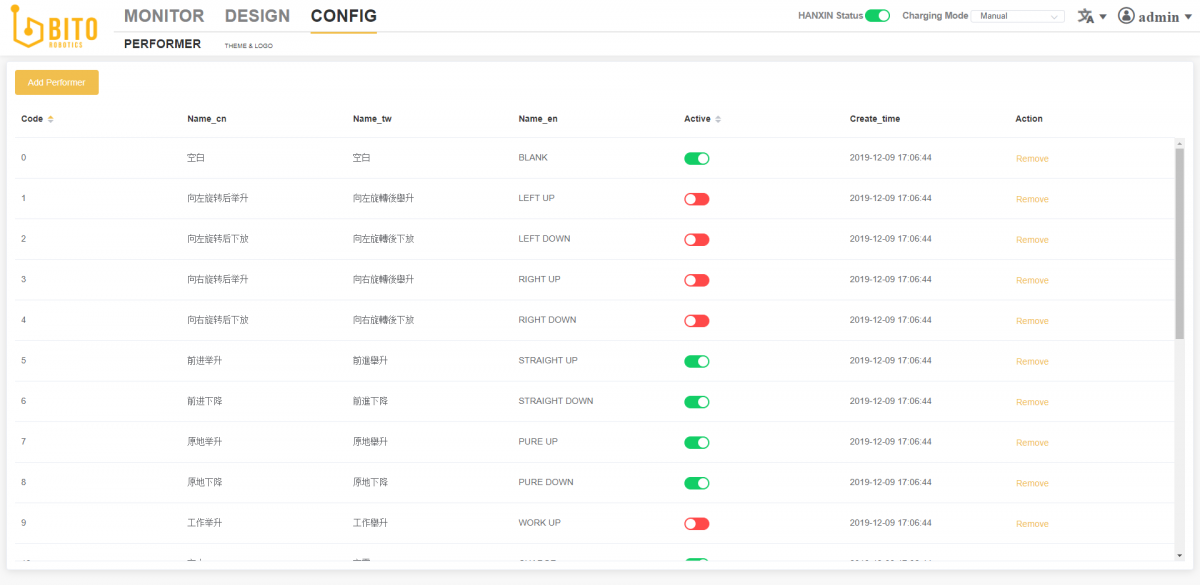
Task: Sort by Active column arrows
Action: [718, 119]
